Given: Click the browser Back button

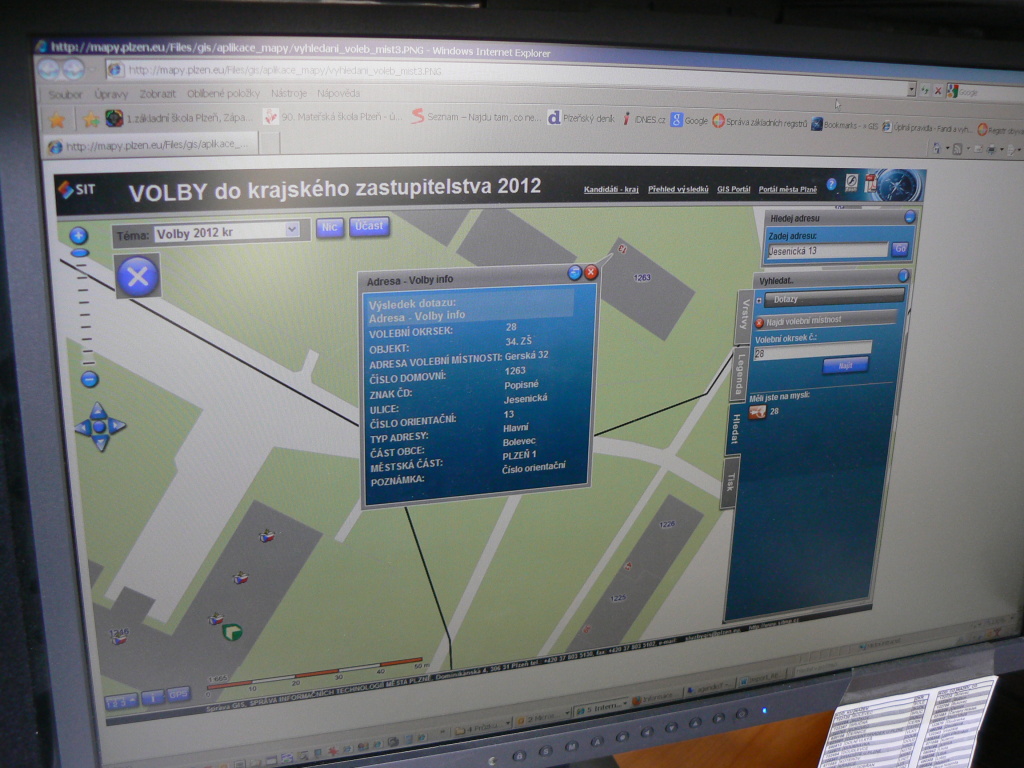Looking at the screenshot, I should point(49,69).
